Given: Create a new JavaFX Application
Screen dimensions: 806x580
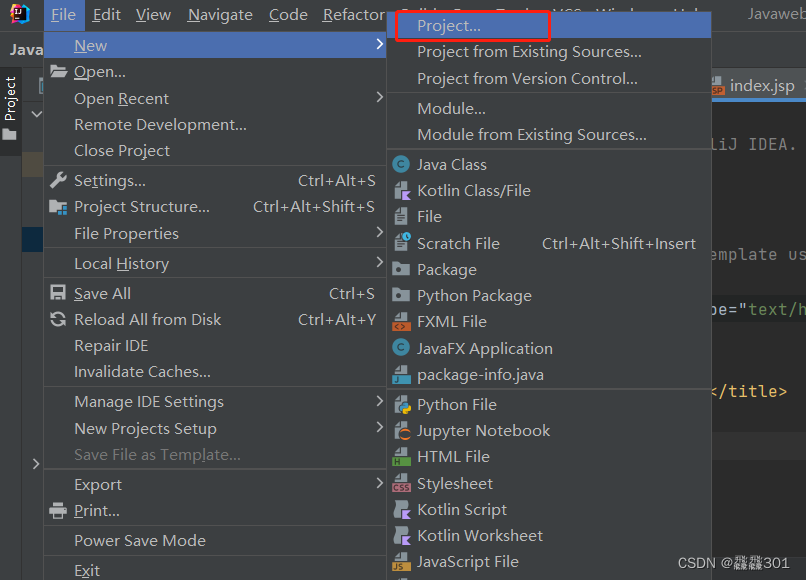Looking at the screenshot, I should tap(476, 347).
